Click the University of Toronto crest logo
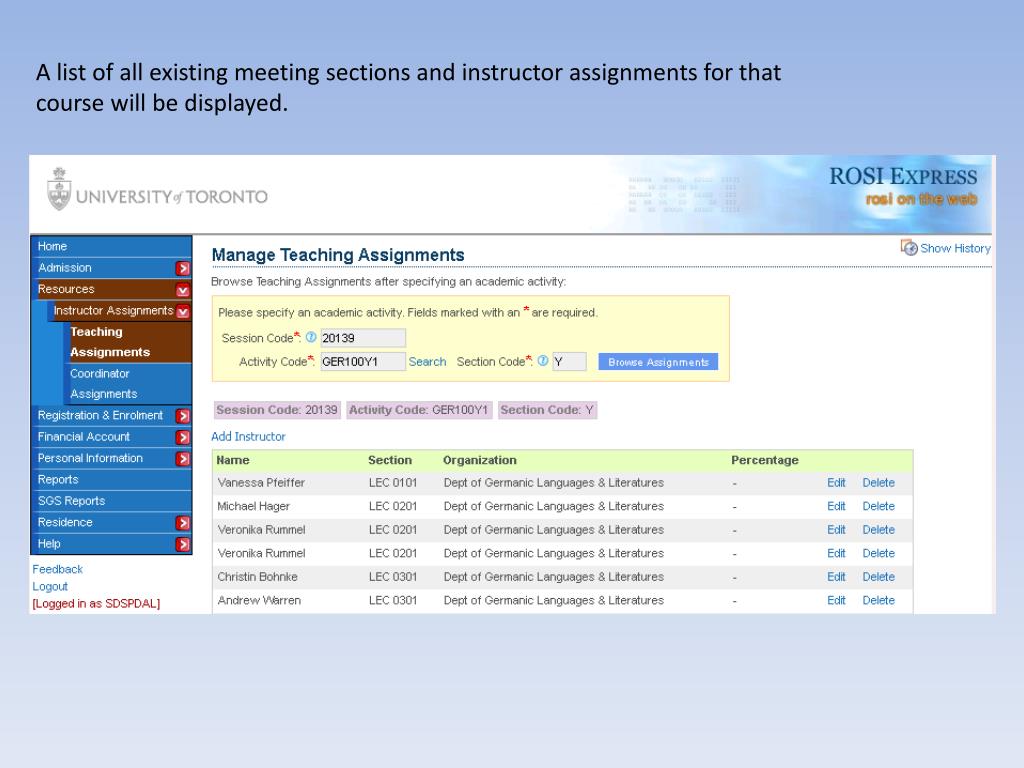 coord(59,189)
